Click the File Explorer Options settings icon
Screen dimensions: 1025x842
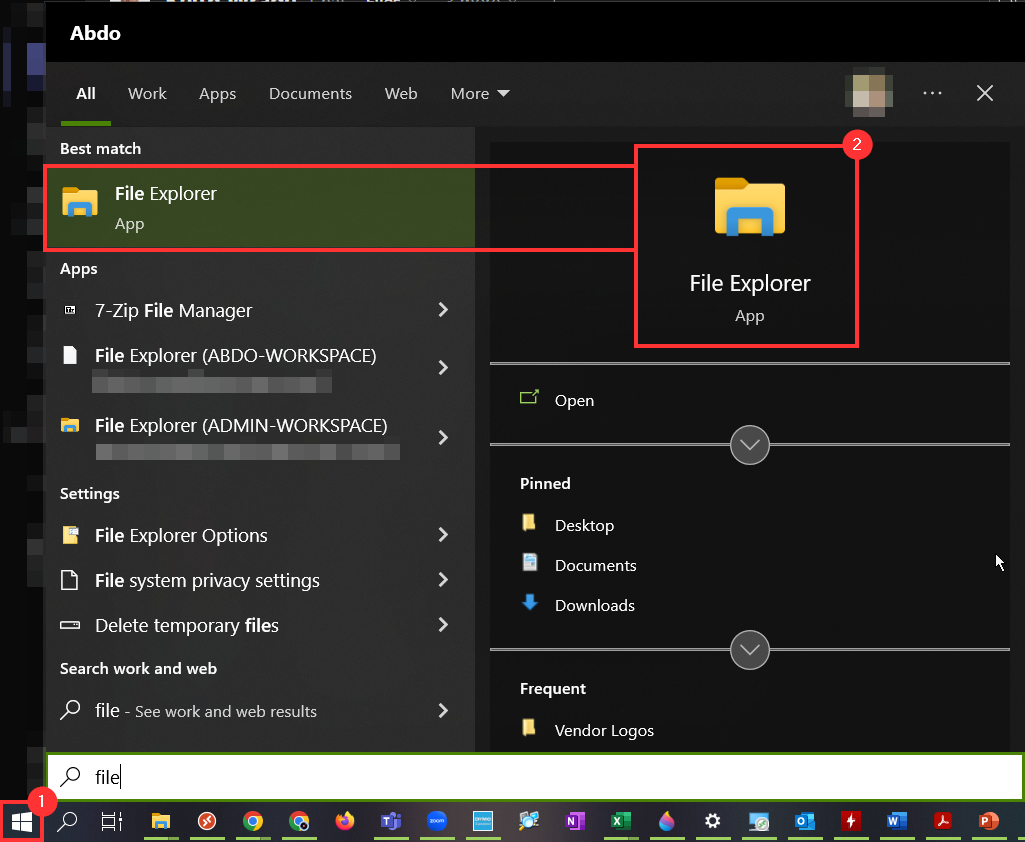(x=70, y=535)
